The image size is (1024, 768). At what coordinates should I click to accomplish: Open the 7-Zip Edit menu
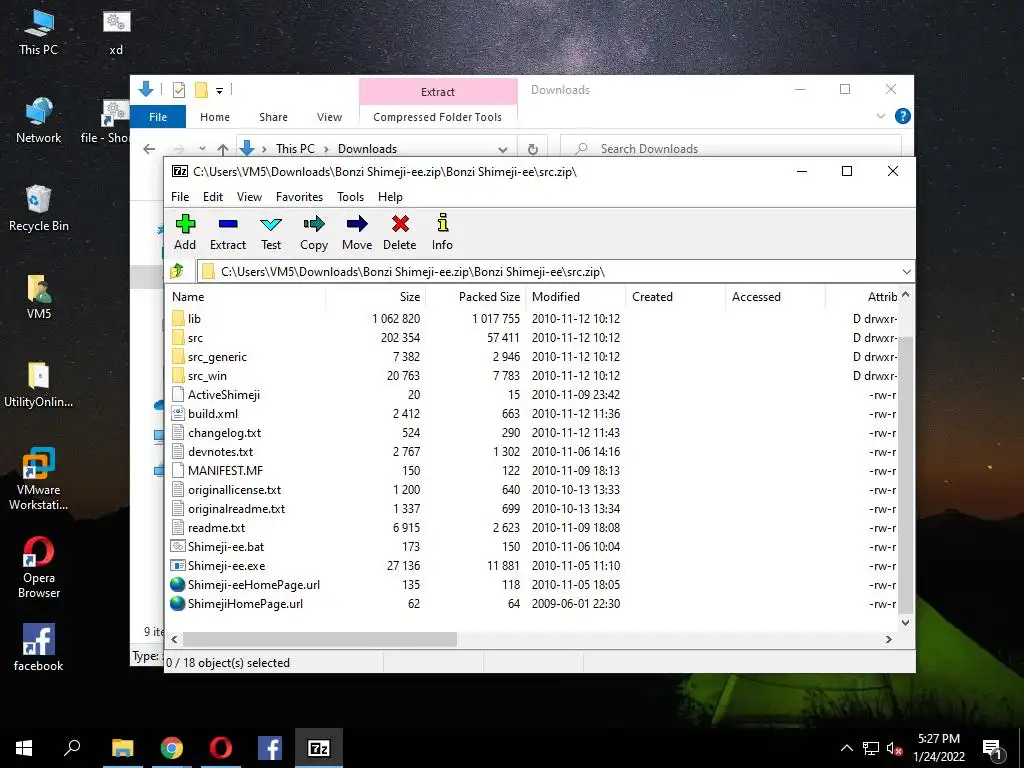tap(213, 197)
